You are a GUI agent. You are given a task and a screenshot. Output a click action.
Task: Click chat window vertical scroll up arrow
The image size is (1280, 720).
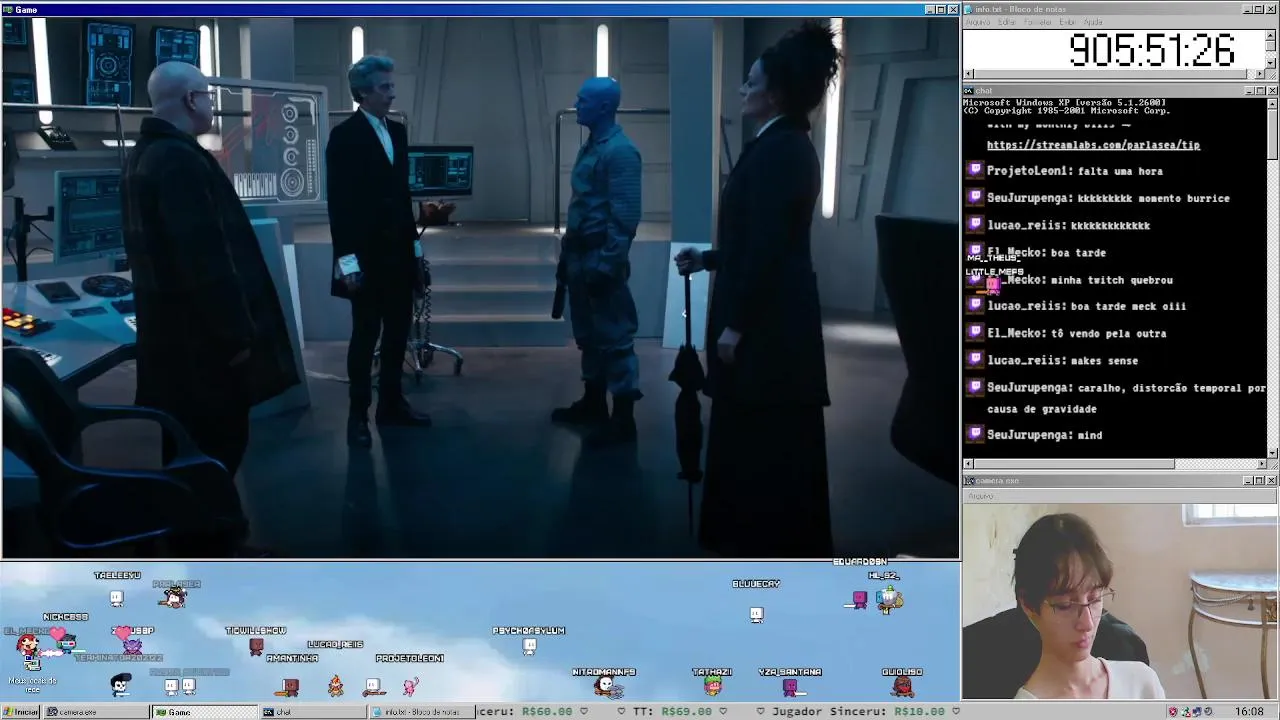pyautogui.click(x=1271, y=103)
